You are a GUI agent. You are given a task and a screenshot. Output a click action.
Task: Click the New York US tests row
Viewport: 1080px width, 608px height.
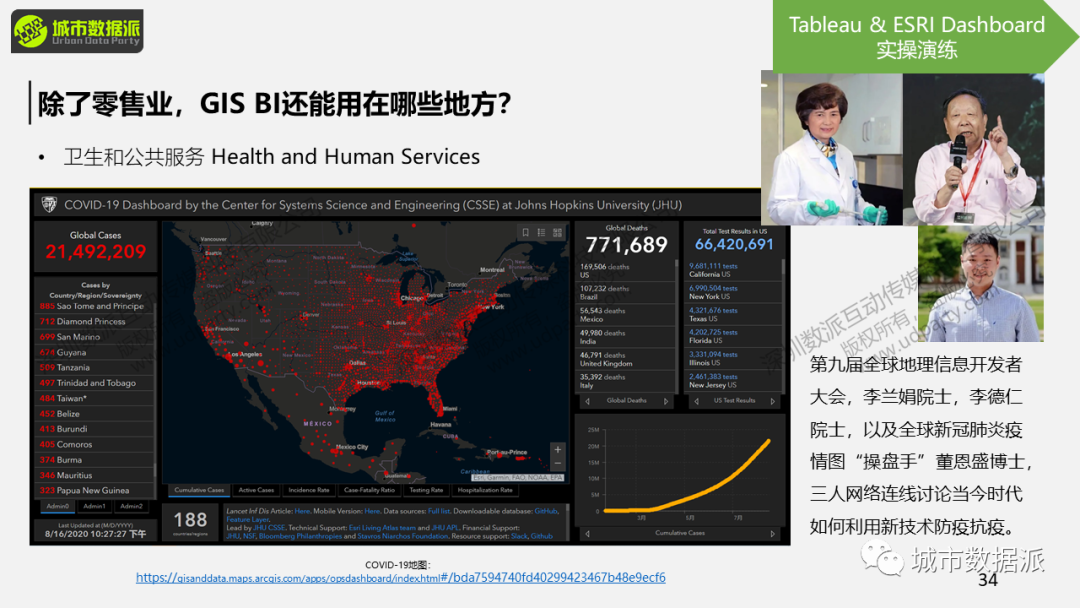733,292
